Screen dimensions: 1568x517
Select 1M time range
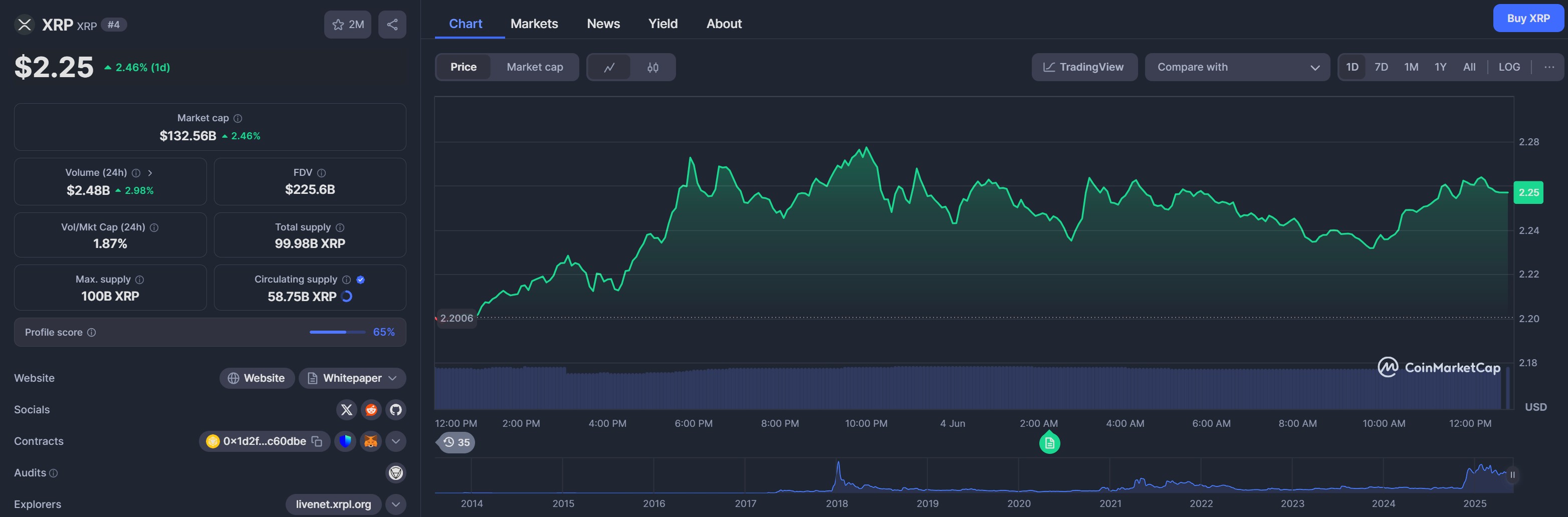click(1411, 67)
